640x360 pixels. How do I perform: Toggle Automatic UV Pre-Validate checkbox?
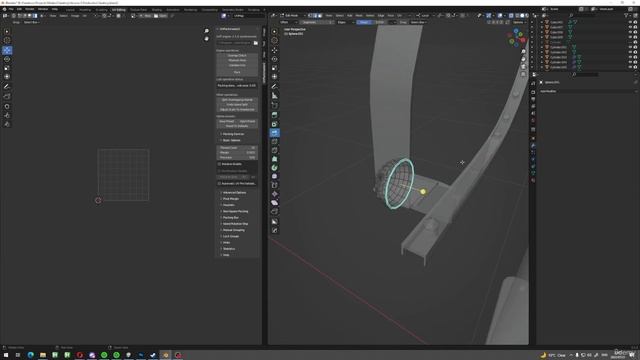[x=219, y=184]
